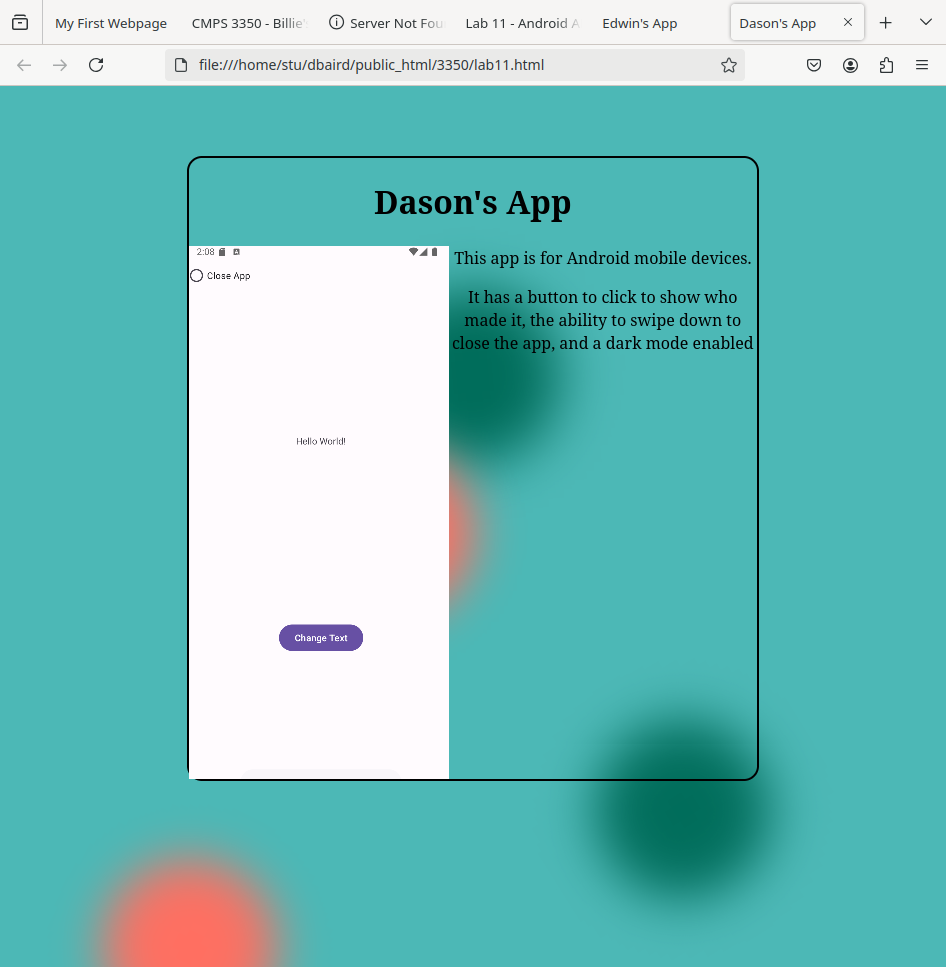The image size is (946, 967).
Task: Expand the list all tabs chevron
Action: pyautogui.click(x=925, y=23)
